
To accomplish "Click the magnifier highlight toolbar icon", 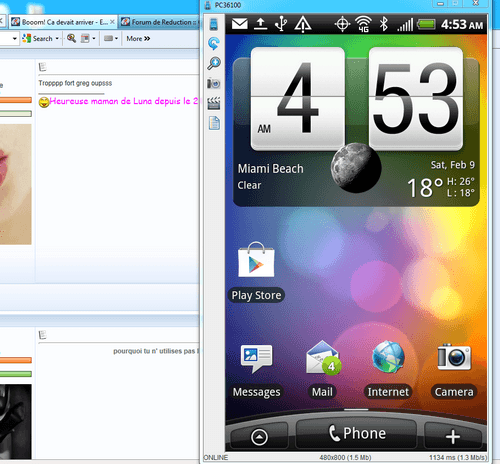I will 71,38.
